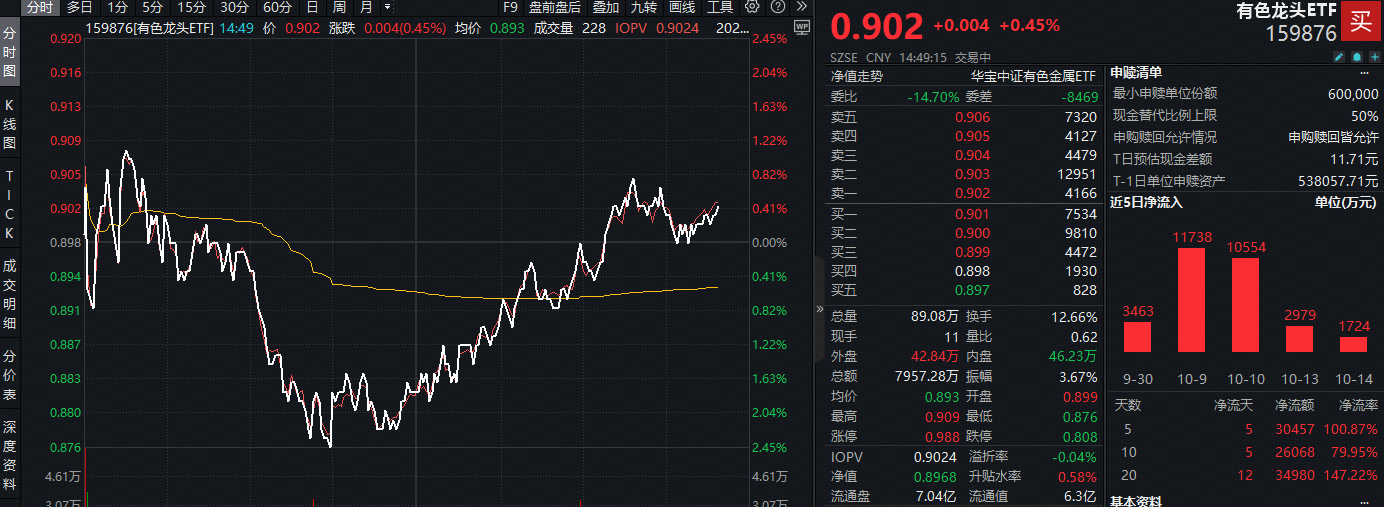Open the chart settings gear icon
1384x507 pixels.
(x=753, y=7)
